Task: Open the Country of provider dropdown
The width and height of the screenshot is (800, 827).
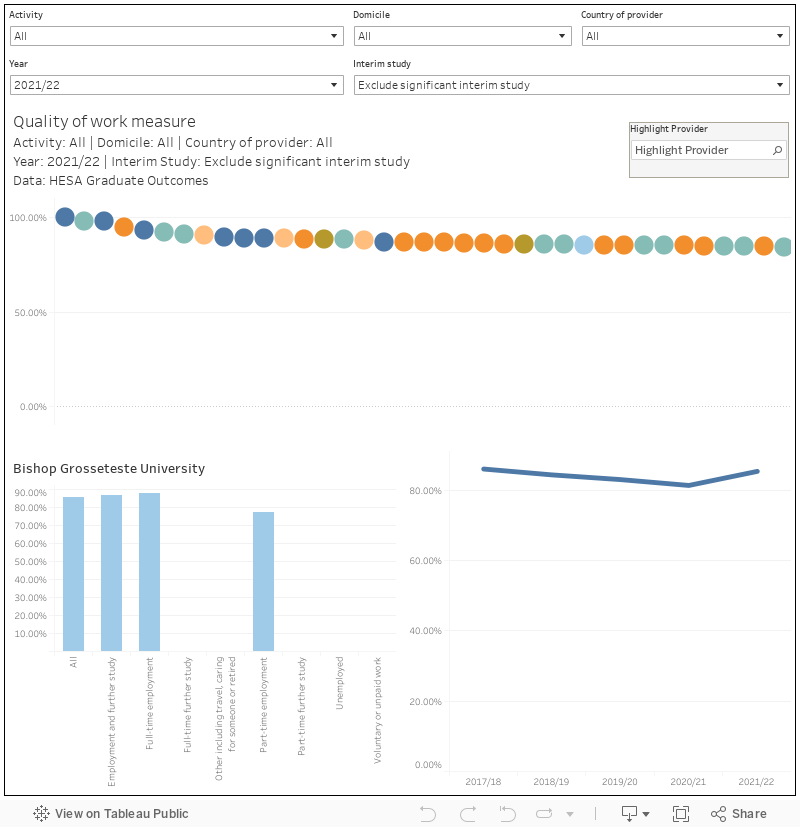Action: coord(781,35)
